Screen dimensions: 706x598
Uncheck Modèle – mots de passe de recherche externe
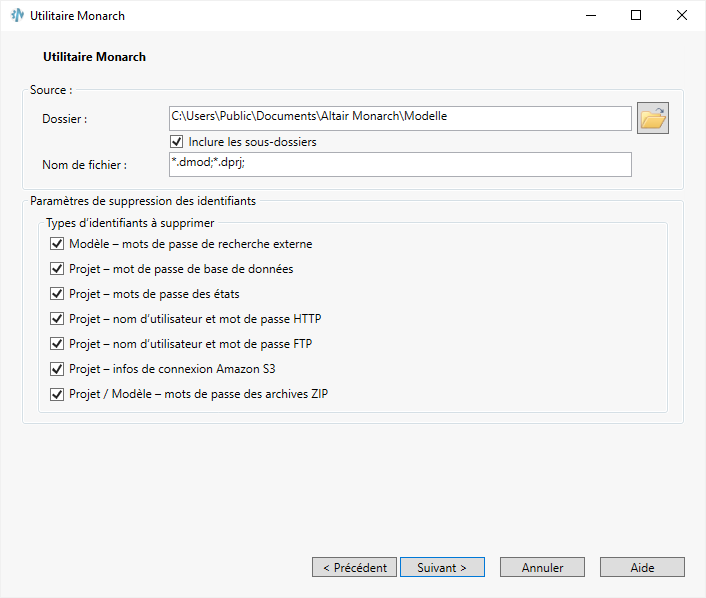click(57, 244)
